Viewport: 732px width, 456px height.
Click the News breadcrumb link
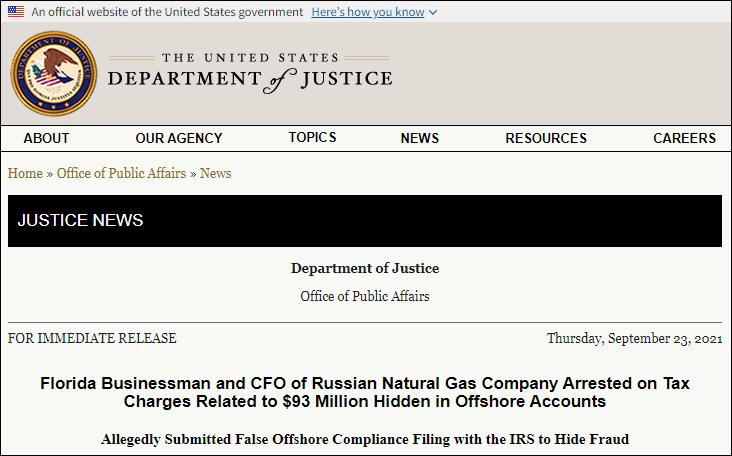pos(215,173)
